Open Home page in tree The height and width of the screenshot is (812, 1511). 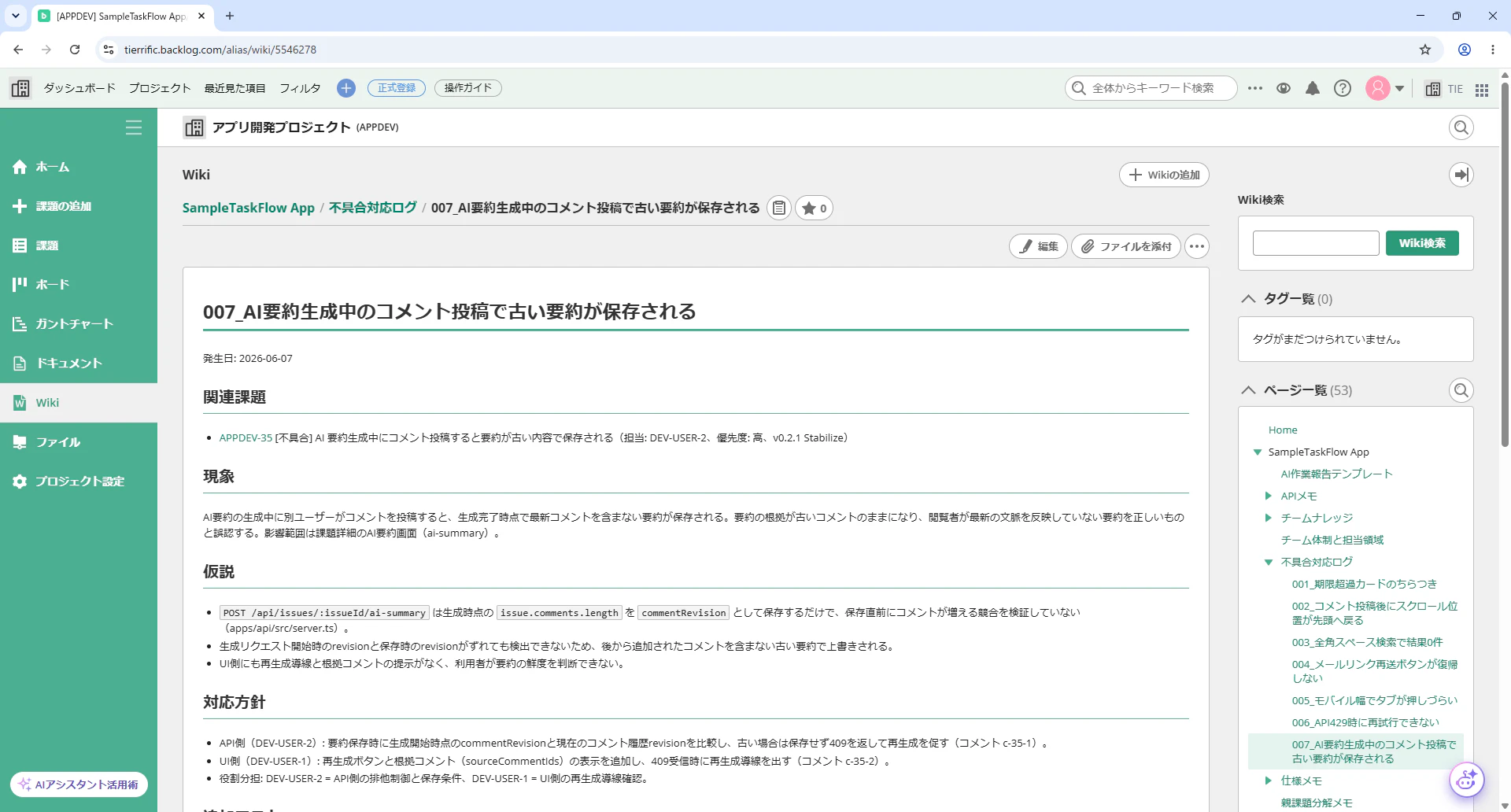[x=1283, y=430]
